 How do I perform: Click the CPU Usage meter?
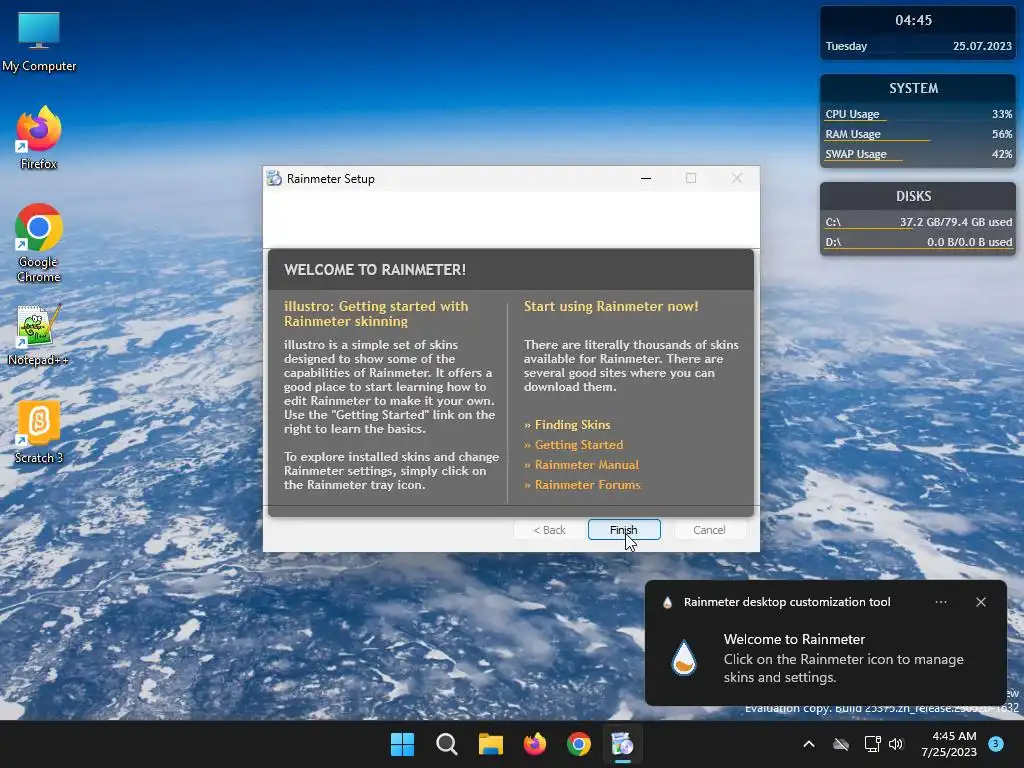[918, 114]
